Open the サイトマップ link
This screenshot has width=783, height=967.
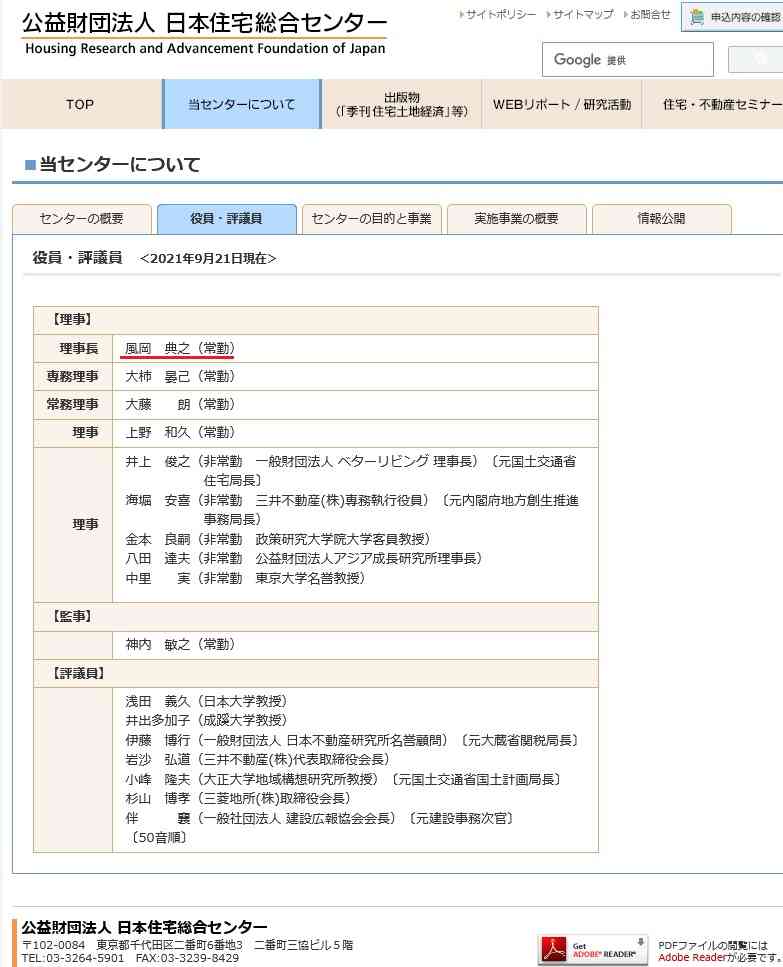pyautogui.click(x=582, y=14)
